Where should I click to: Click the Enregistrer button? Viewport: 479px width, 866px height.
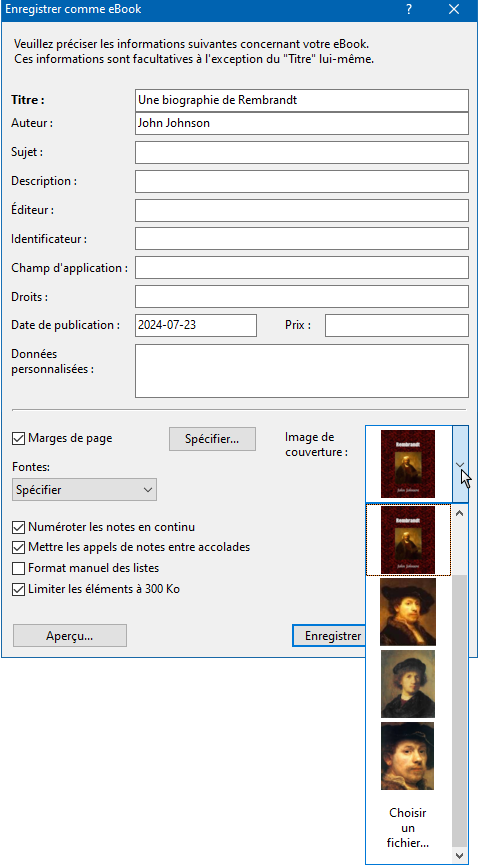click(329, 636)
